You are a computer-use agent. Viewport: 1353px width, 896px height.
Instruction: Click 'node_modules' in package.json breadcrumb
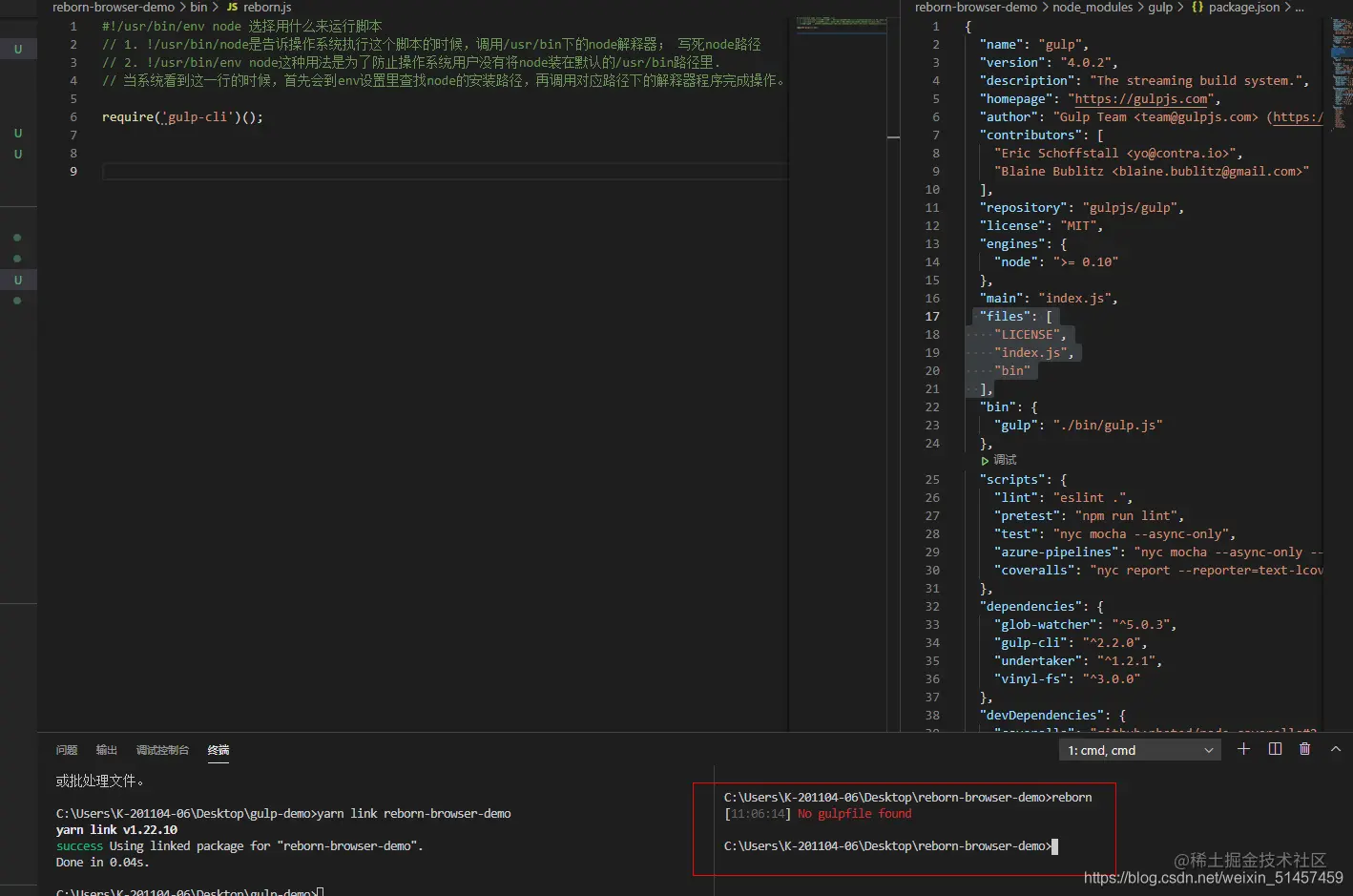tap(1093, 7)
